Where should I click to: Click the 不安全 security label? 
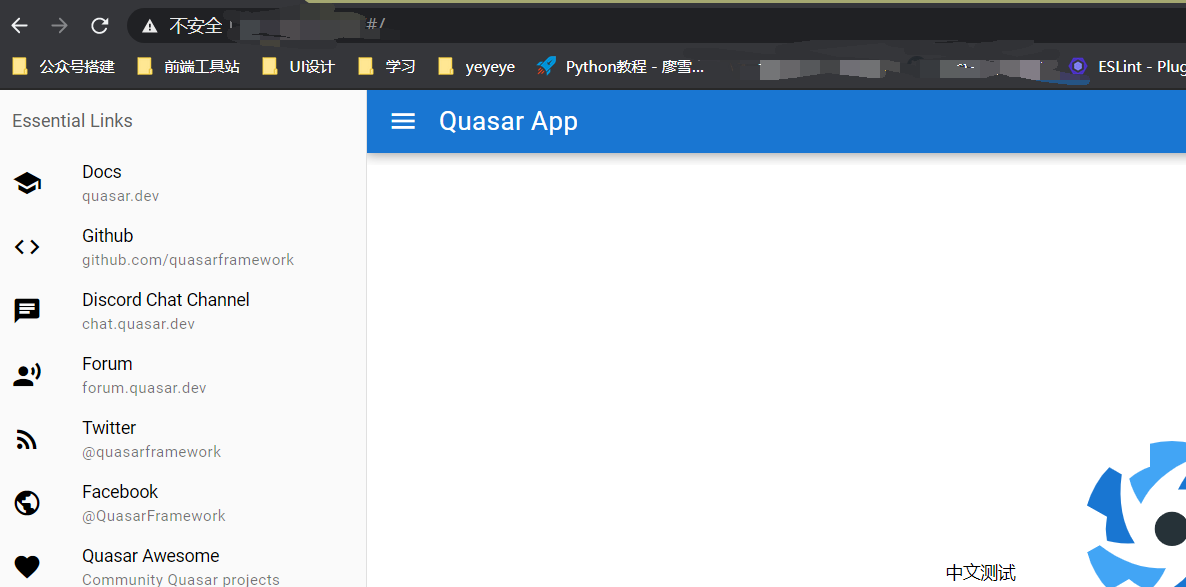(195, 26)
